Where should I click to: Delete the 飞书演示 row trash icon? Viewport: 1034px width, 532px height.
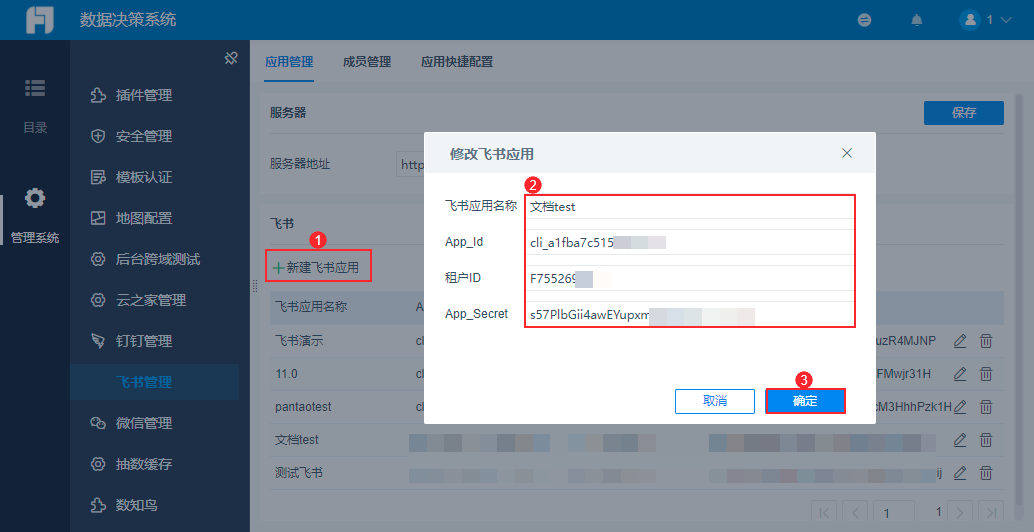coord(986,341)
